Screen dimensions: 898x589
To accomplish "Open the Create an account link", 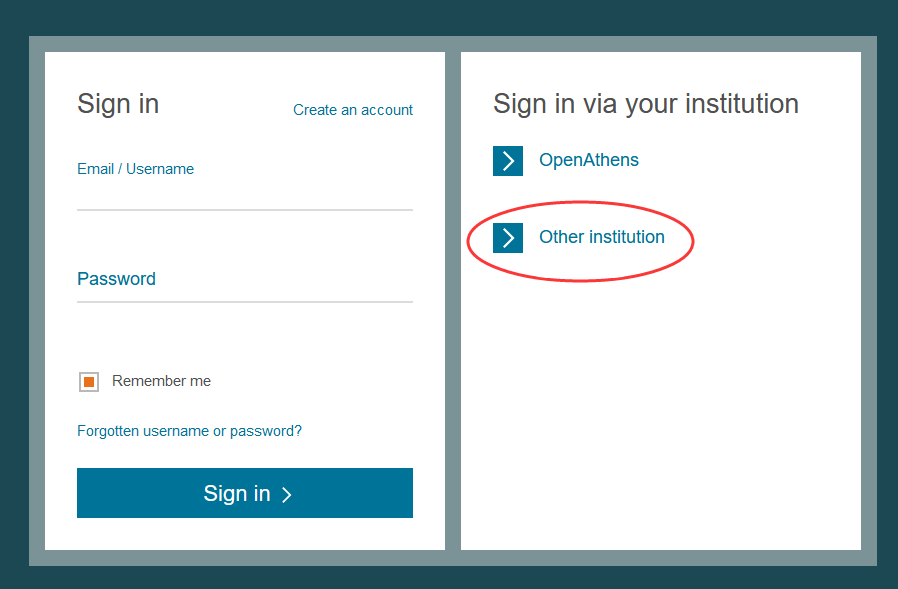I will click(353, 110).
